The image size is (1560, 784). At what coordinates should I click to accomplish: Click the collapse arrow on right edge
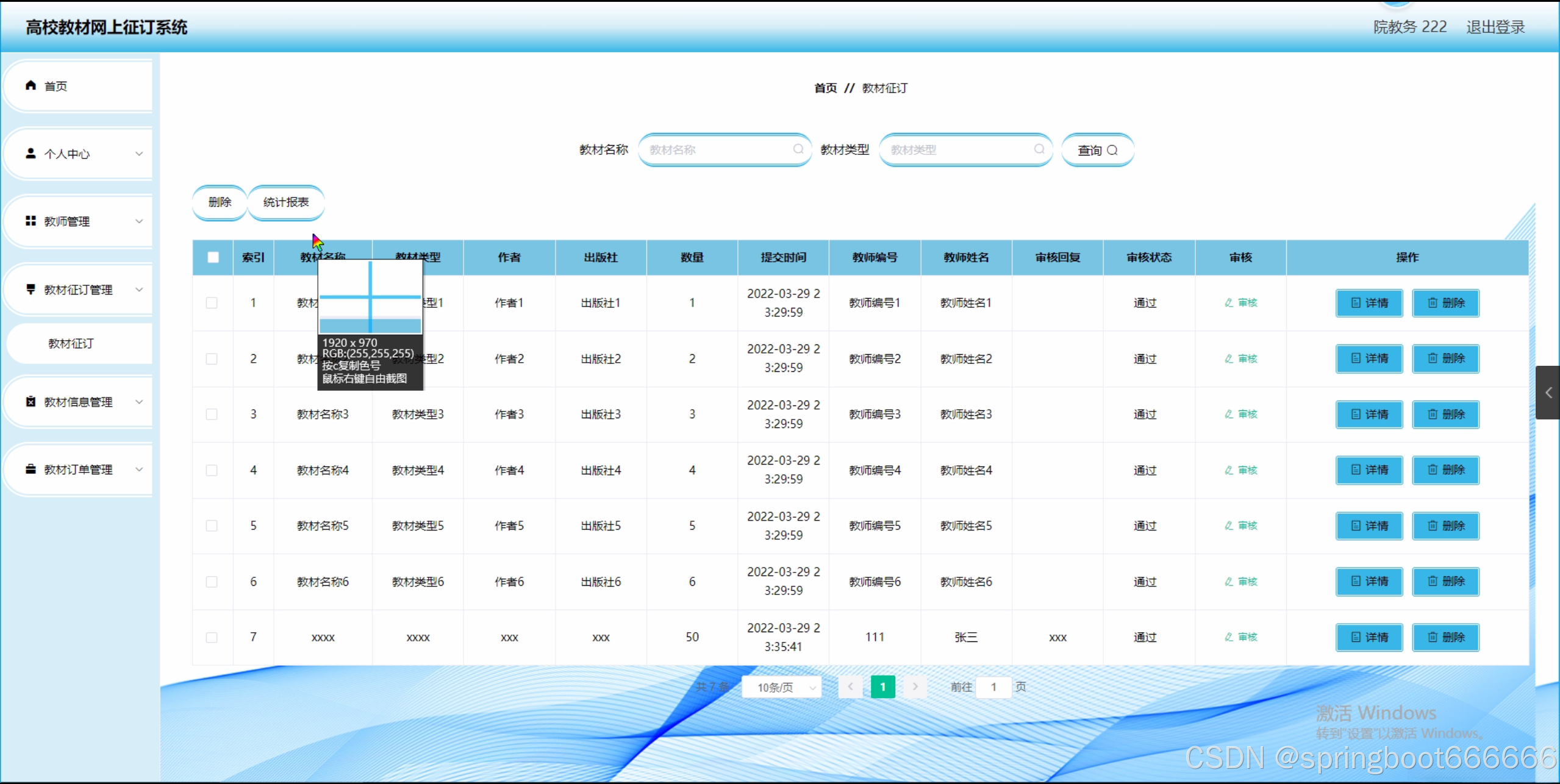tap(1548, 393)
